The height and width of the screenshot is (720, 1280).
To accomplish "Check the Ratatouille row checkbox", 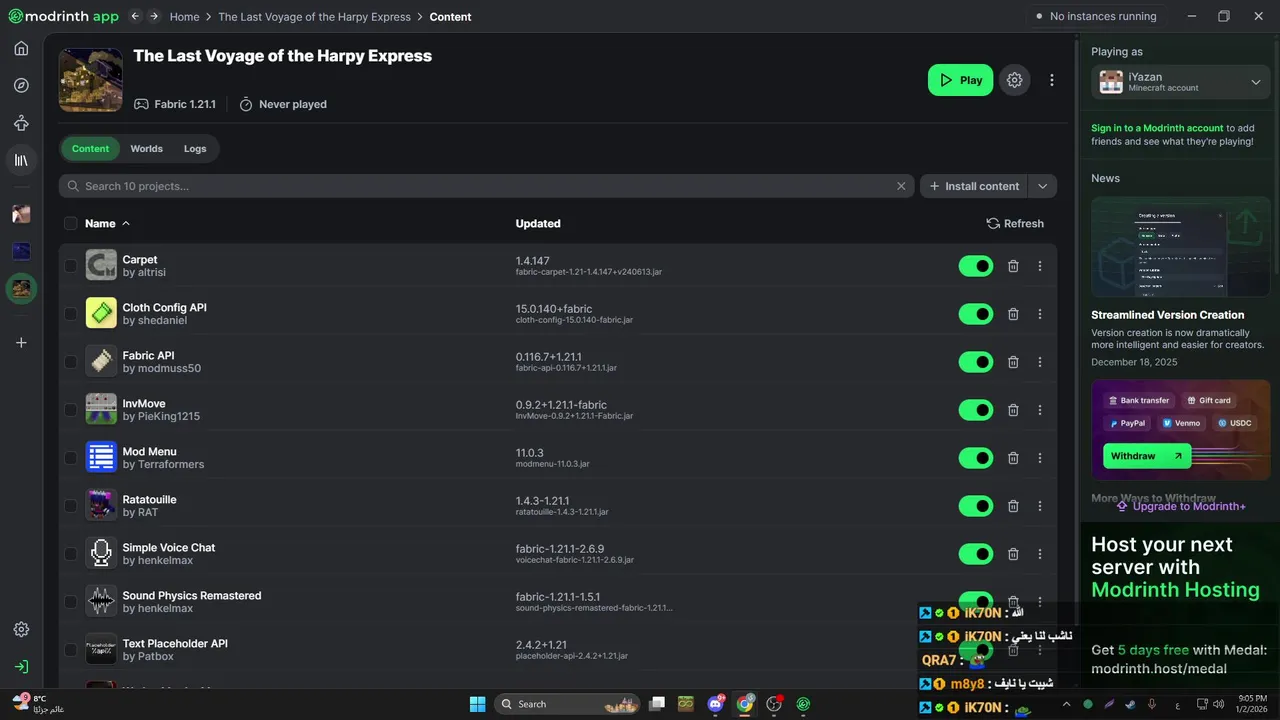I will point(70,506).
